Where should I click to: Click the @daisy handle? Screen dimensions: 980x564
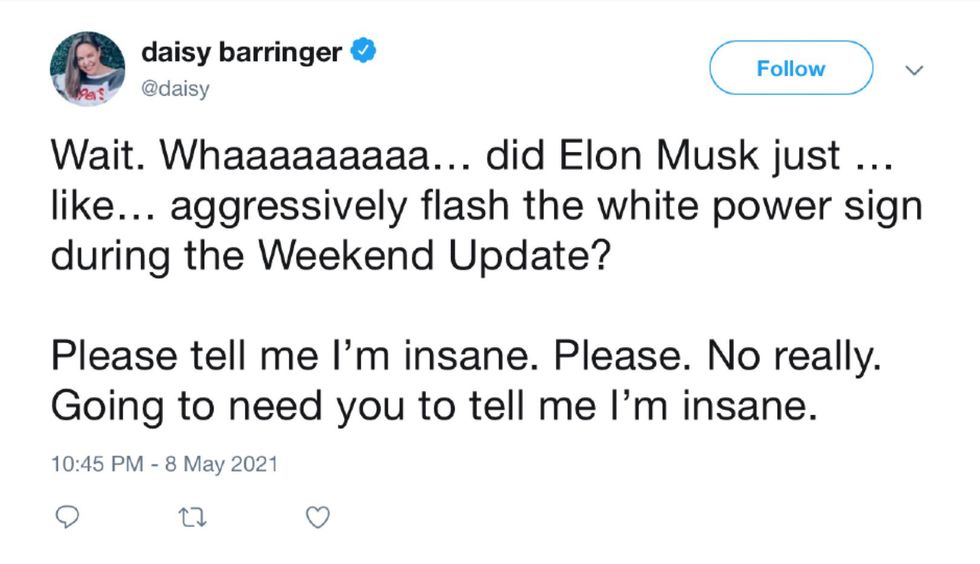pyautogui.click(x=175, y=89)
